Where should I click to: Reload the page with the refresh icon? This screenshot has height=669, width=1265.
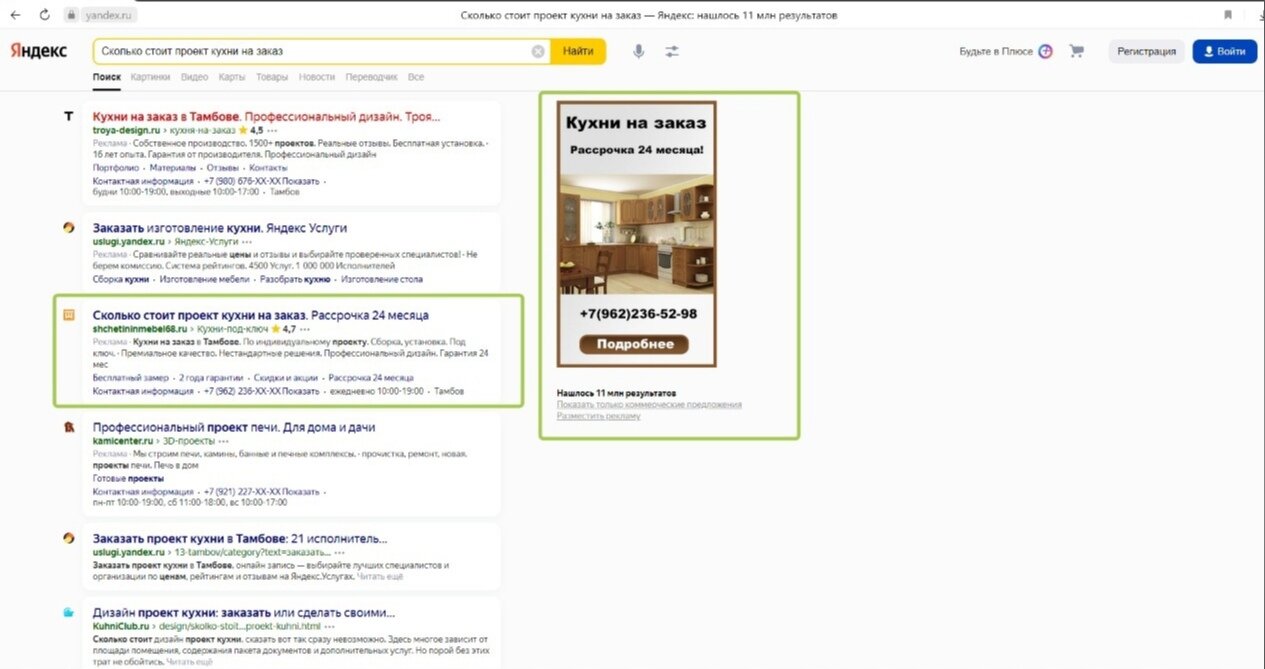[x=45, y=15]
